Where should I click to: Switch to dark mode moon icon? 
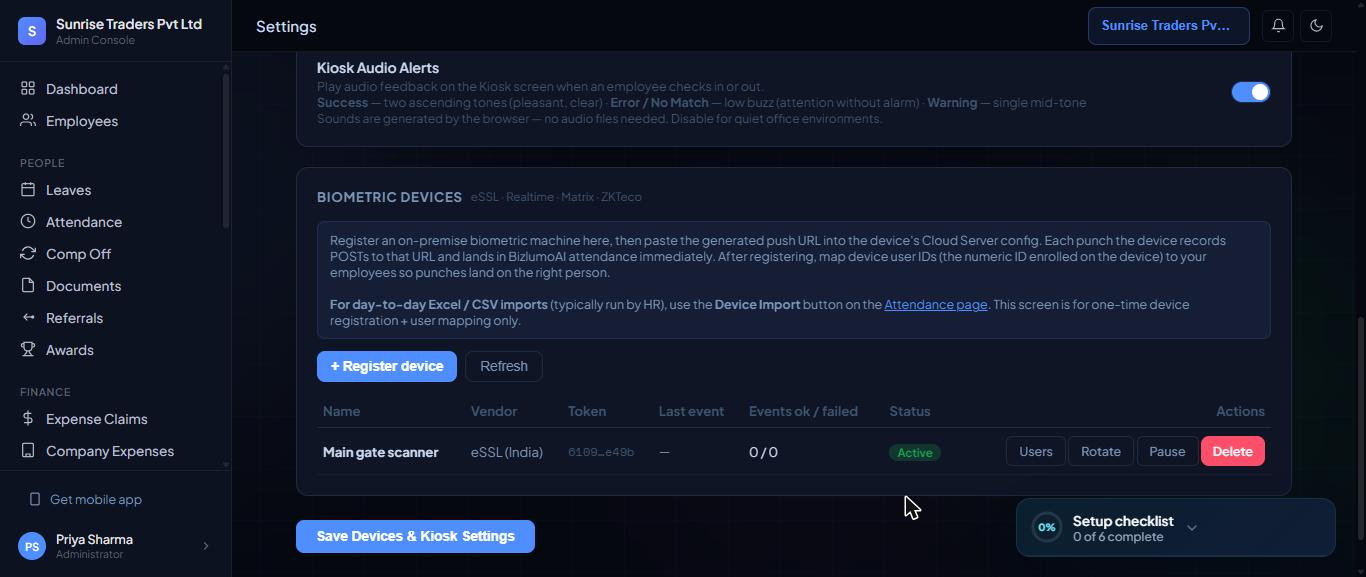pyautogui.click(x=1316, y=26)
